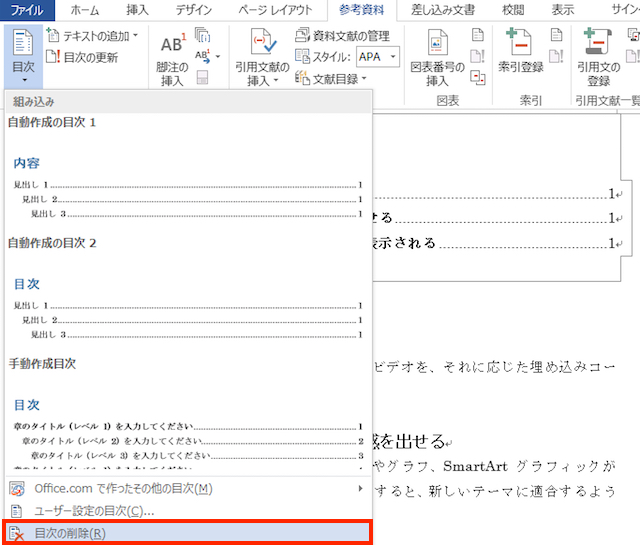Screen dimensions: 640x545
Task: Switch to the 挿入 tab
Action: 137,10
